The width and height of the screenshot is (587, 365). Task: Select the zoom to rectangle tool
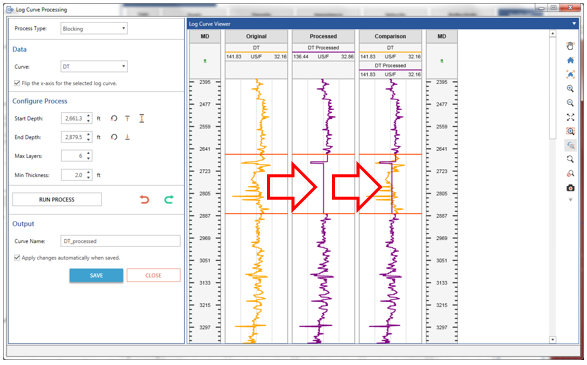pos(570,131)
